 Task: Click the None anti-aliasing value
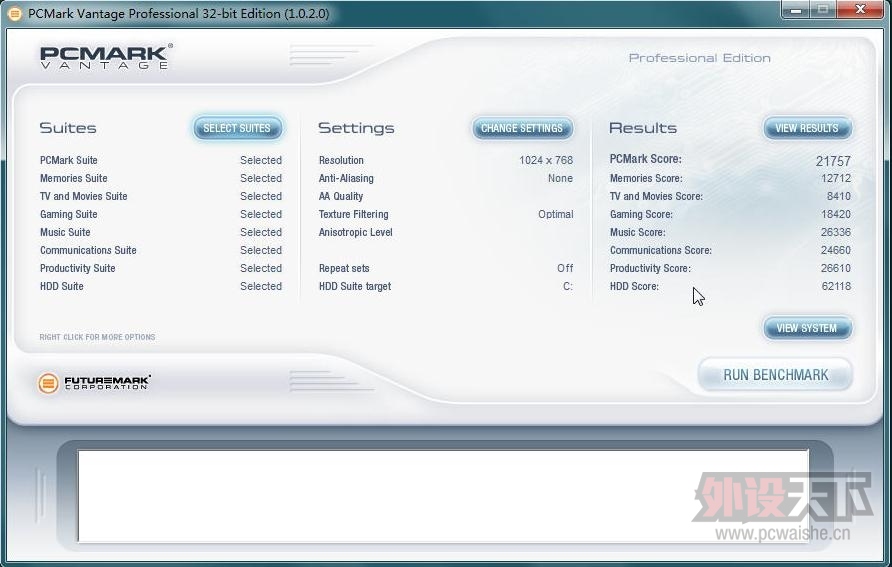[560, 178]
